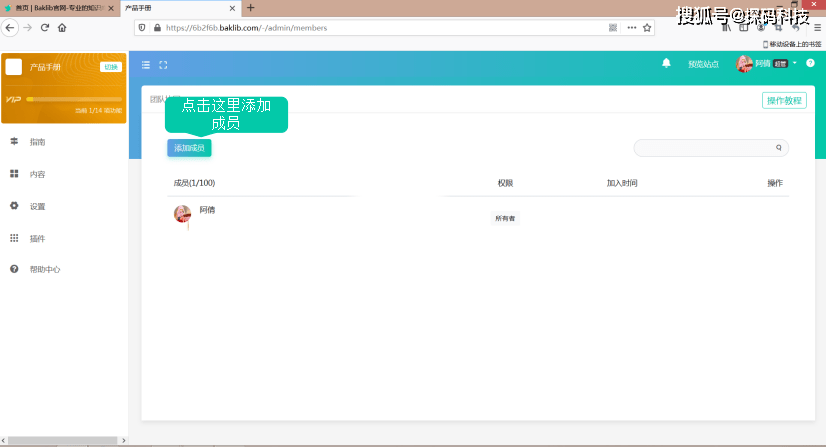Open the Firefox hamburger menu
Screen dimensions: 826x447
pyautogui.click(x=818, y=28)
